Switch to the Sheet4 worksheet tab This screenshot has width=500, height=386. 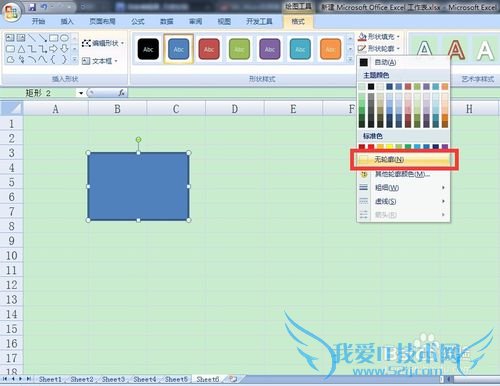pos(145,379)
